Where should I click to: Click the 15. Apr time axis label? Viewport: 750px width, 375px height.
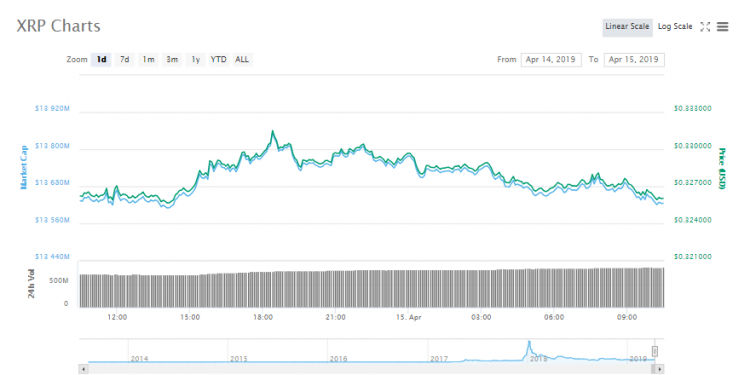408,317
